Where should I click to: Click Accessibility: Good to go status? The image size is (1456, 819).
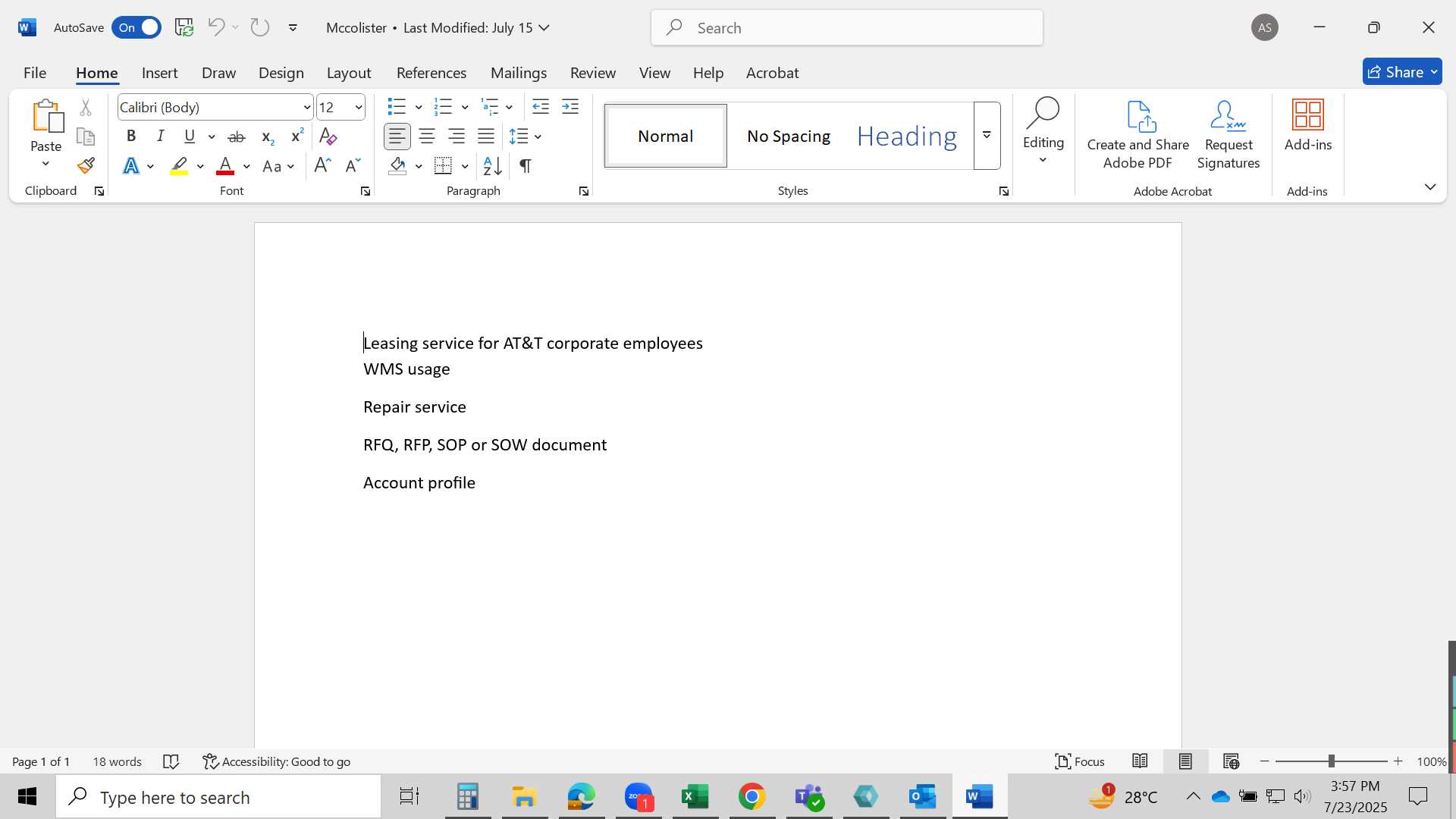point(277,761)
